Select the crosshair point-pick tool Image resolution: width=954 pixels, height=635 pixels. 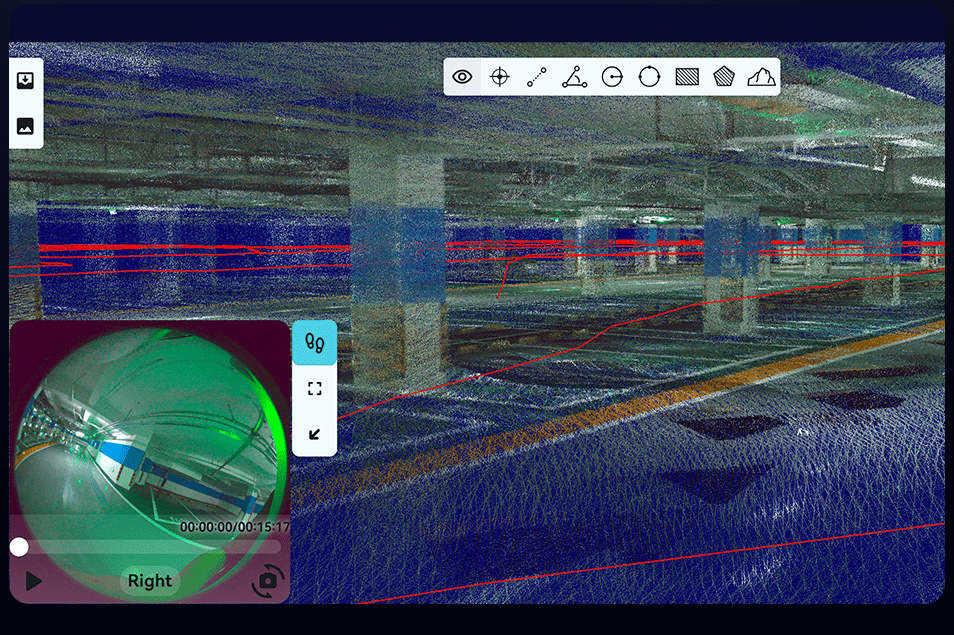click(x=499, y=77)
